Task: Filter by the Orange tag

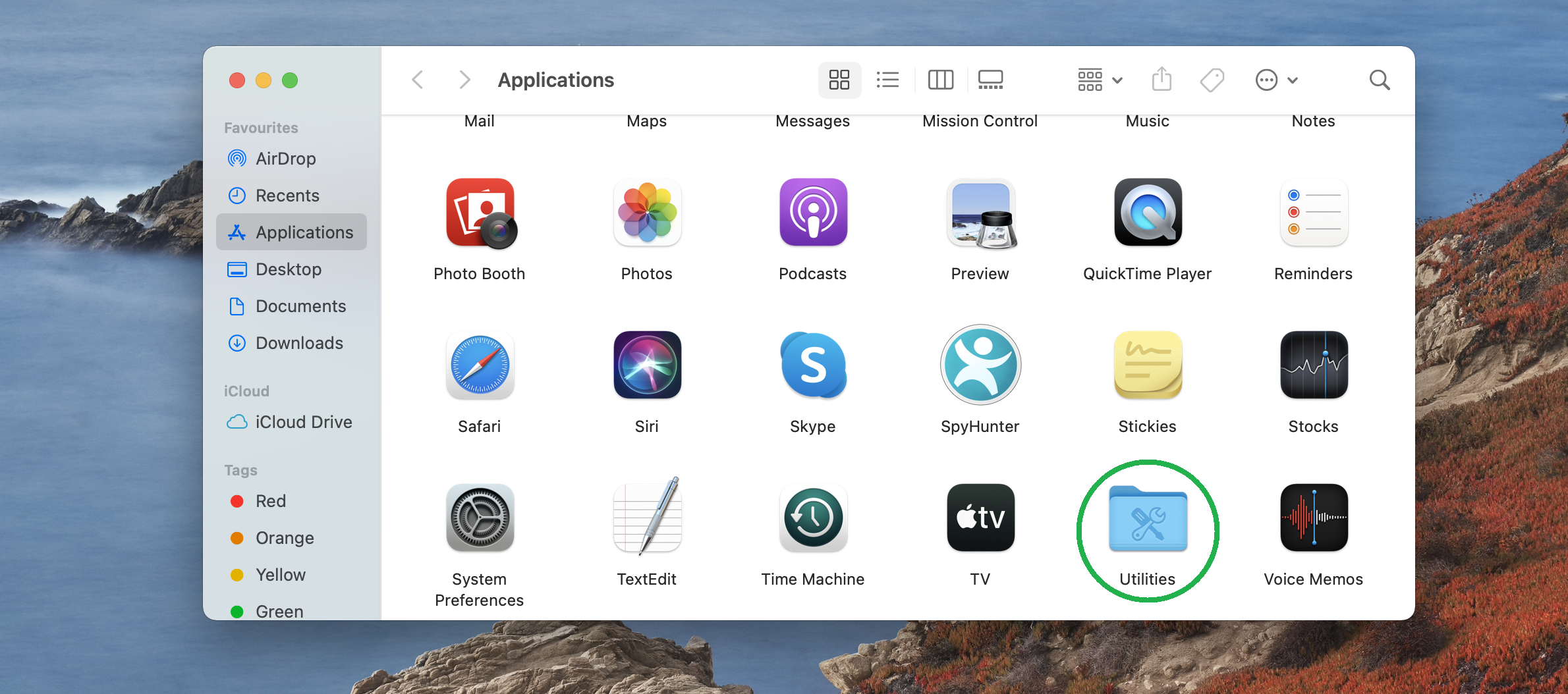Action: pos(291,538)
